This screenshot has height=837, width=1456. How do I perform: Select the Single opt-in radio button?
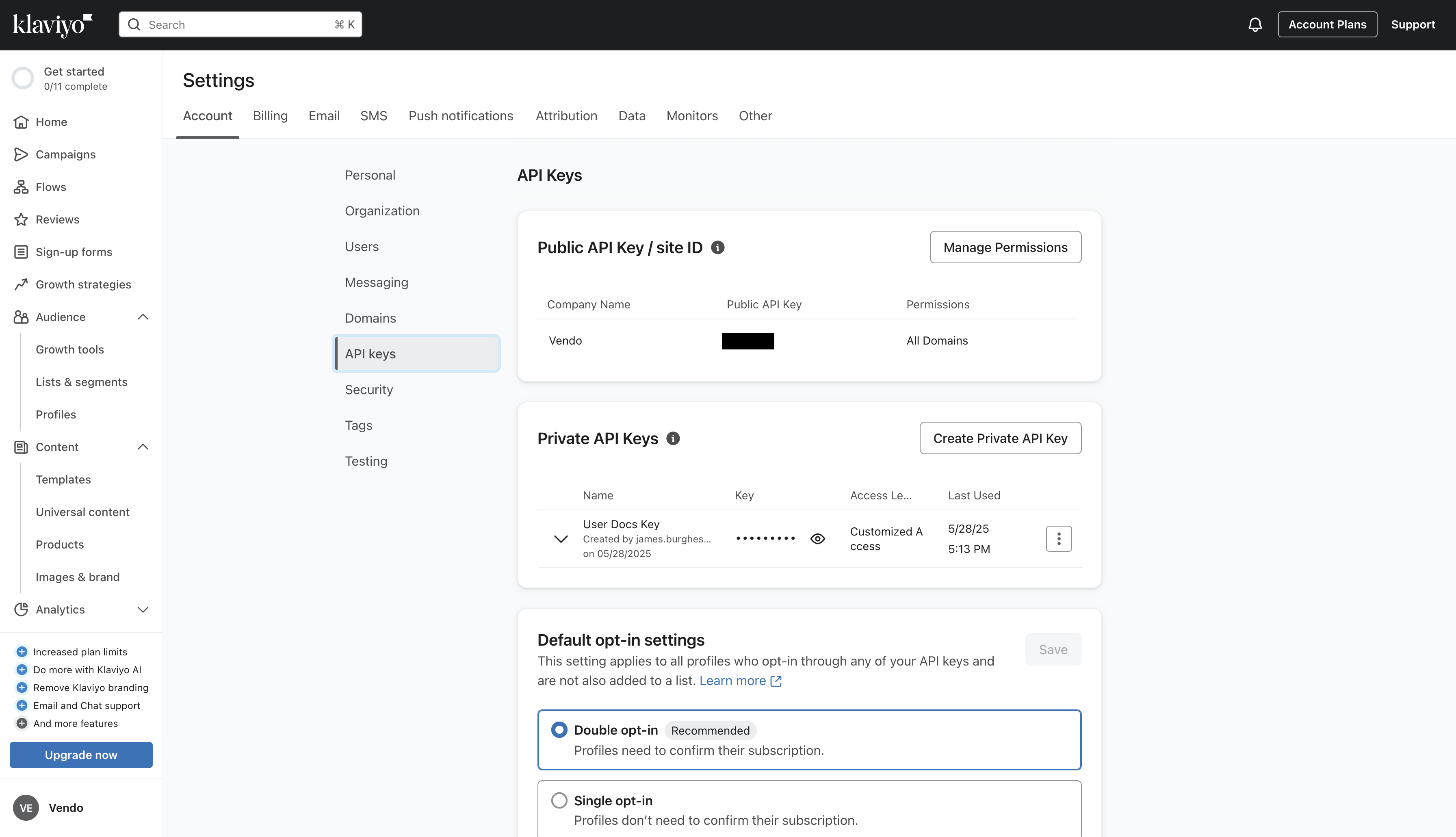pyautogui.click(x=559, y=800)
